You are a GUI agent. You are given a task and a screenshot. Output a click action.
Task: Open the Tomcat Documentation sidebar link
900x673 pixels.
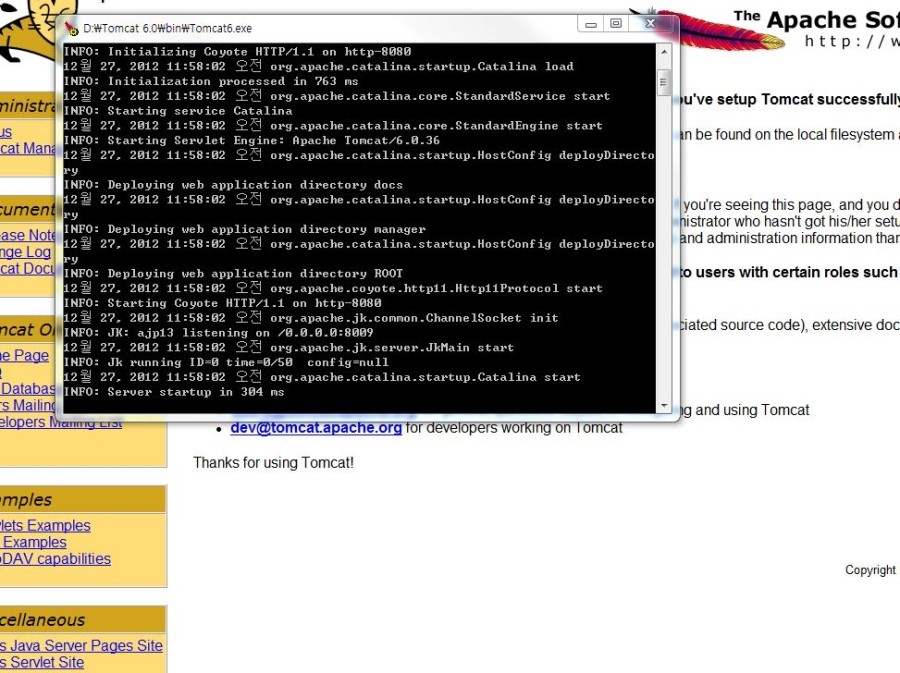[x=27, y=269]
